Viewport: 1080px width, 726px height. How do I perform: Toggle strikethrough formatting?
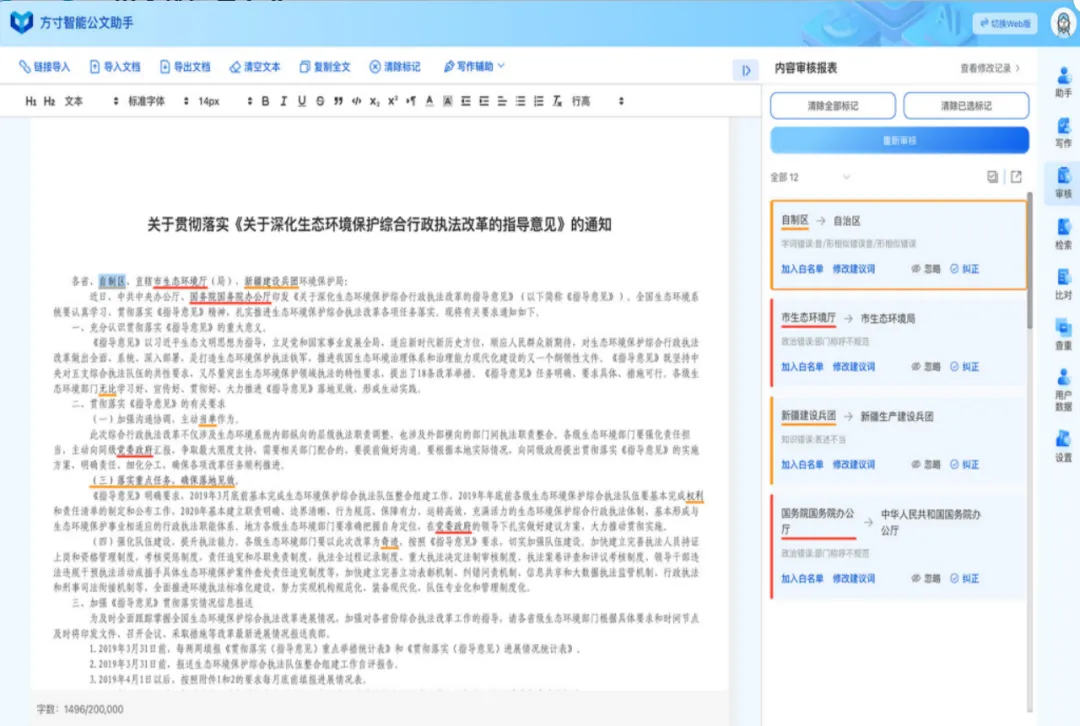[320, 101]
